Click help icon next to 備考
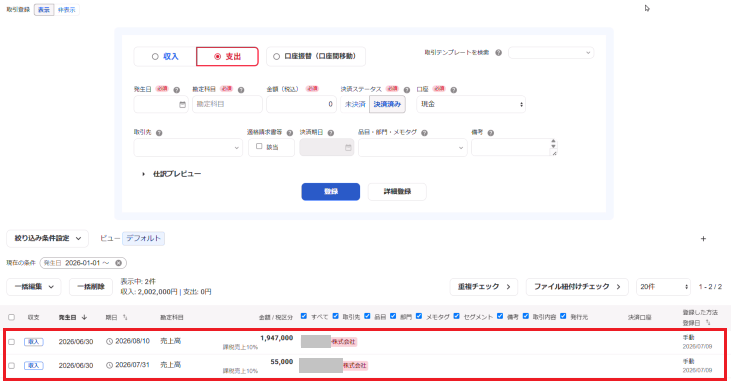This screenshot has width=731, height=383. pyautogui.click(x=490, y=133)
